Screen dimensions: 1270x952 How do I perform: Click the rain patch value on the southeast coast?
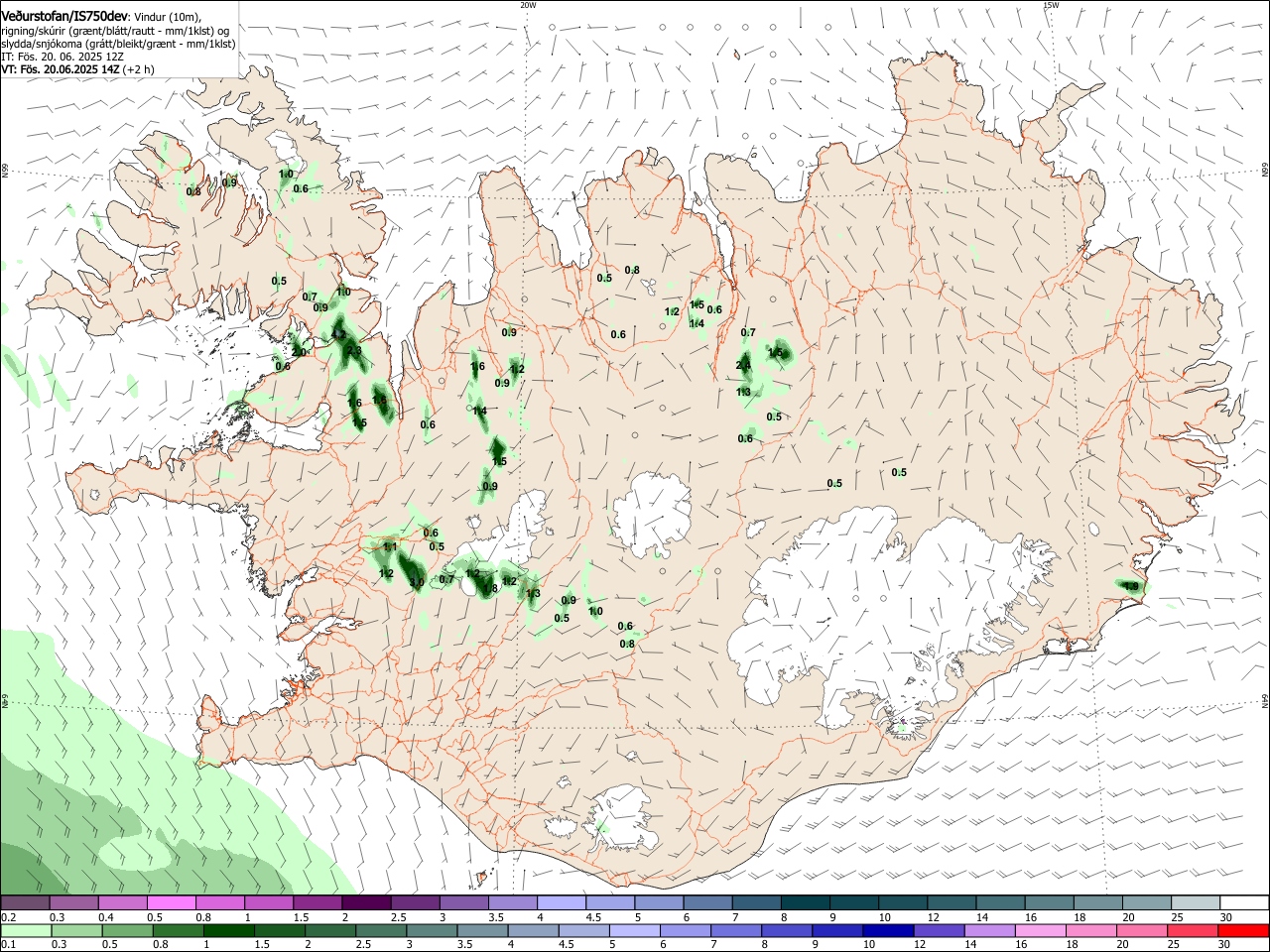point(1130,586)
